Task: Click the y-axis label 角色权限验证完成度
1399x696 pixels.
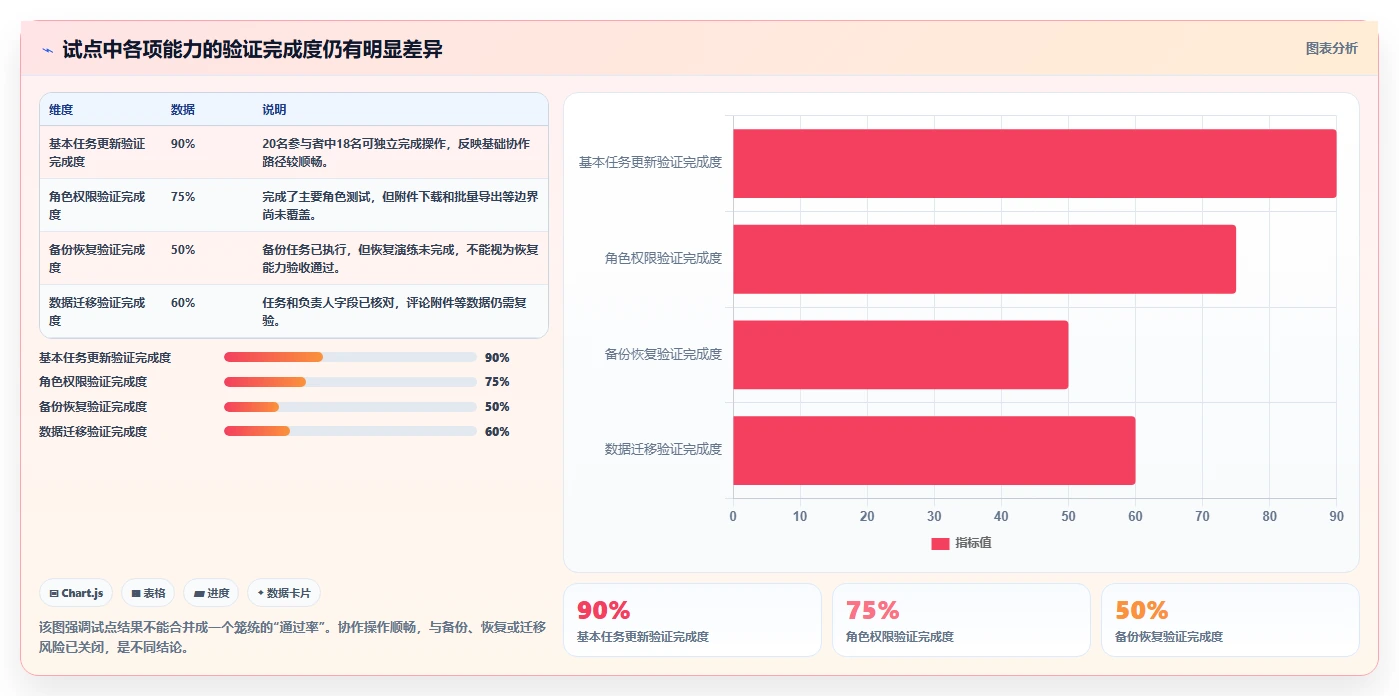Action: pyautogui.click(x=663, y=258)
